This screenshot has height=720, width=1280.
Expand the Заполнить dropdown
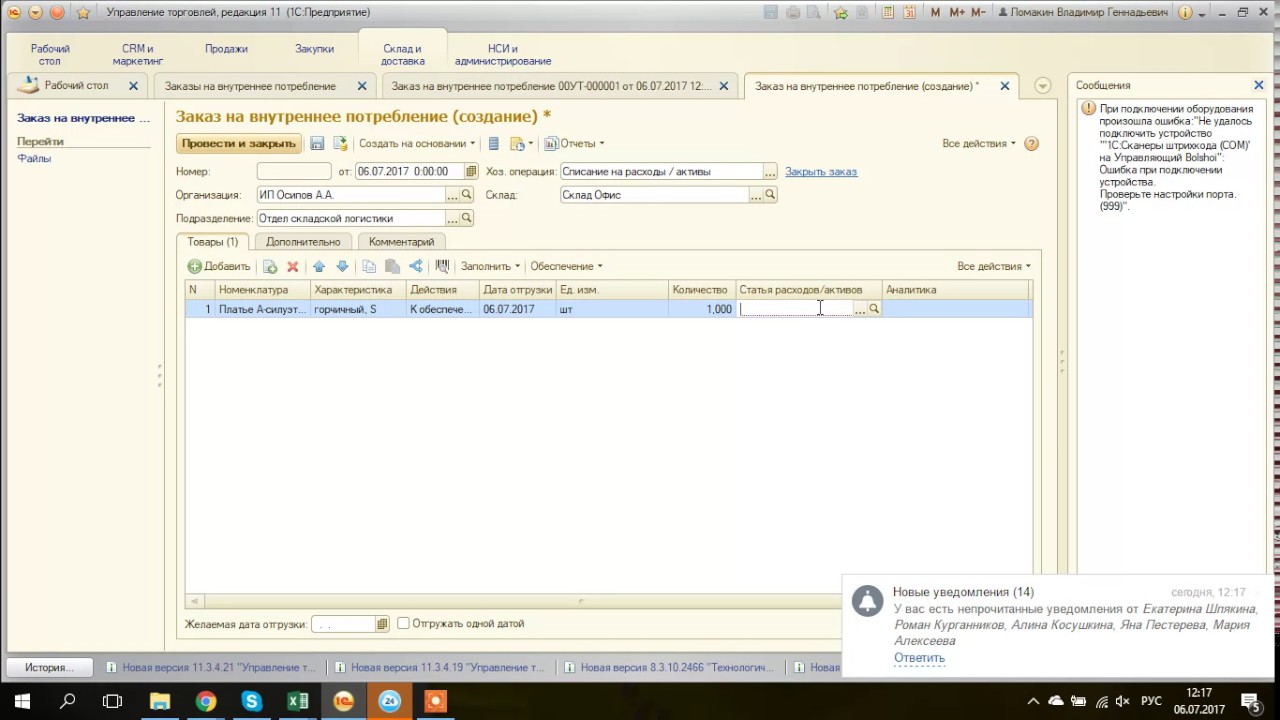490,266
